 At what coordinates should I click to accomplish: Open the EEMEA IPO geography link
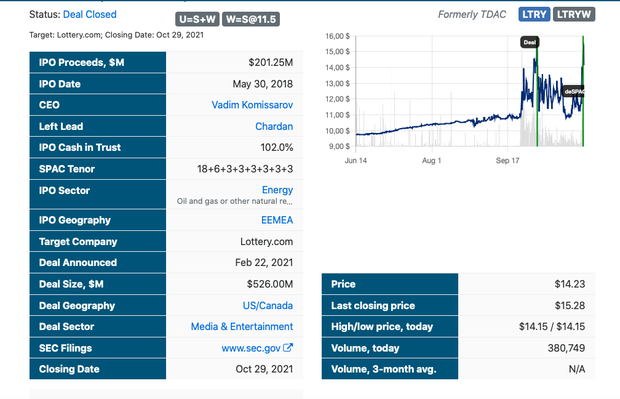(277, 220)
